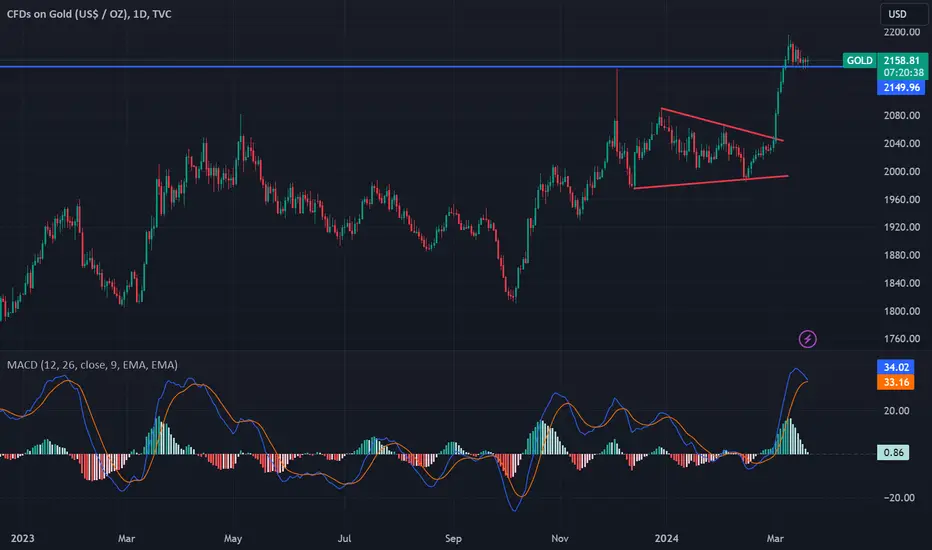
Task: Click the 2200.00 price axis label
Action: pos(902,32)
